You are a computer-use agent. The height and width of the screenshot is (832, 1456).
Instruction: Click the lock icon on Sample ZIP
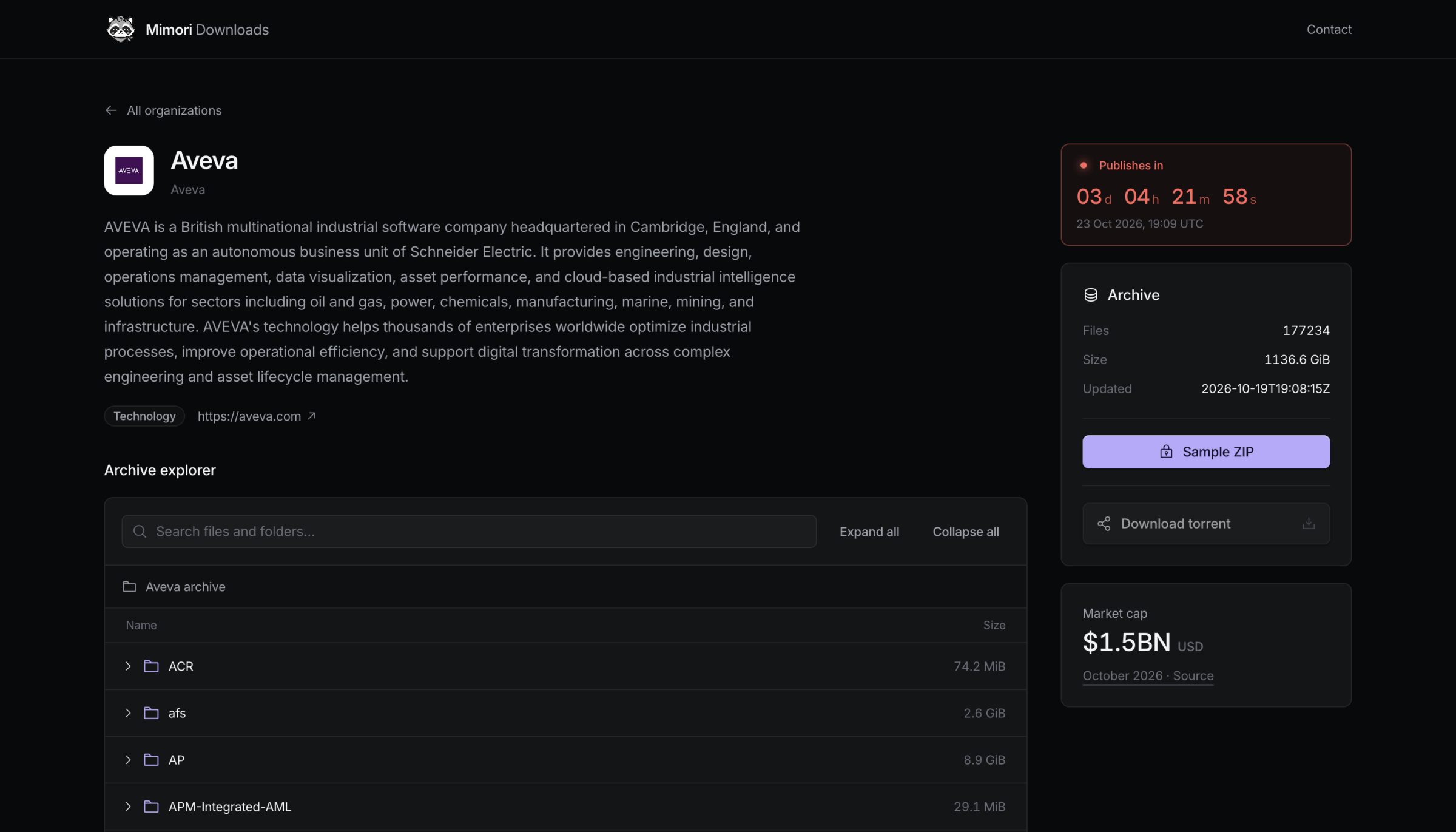[x=1166, y=452]
